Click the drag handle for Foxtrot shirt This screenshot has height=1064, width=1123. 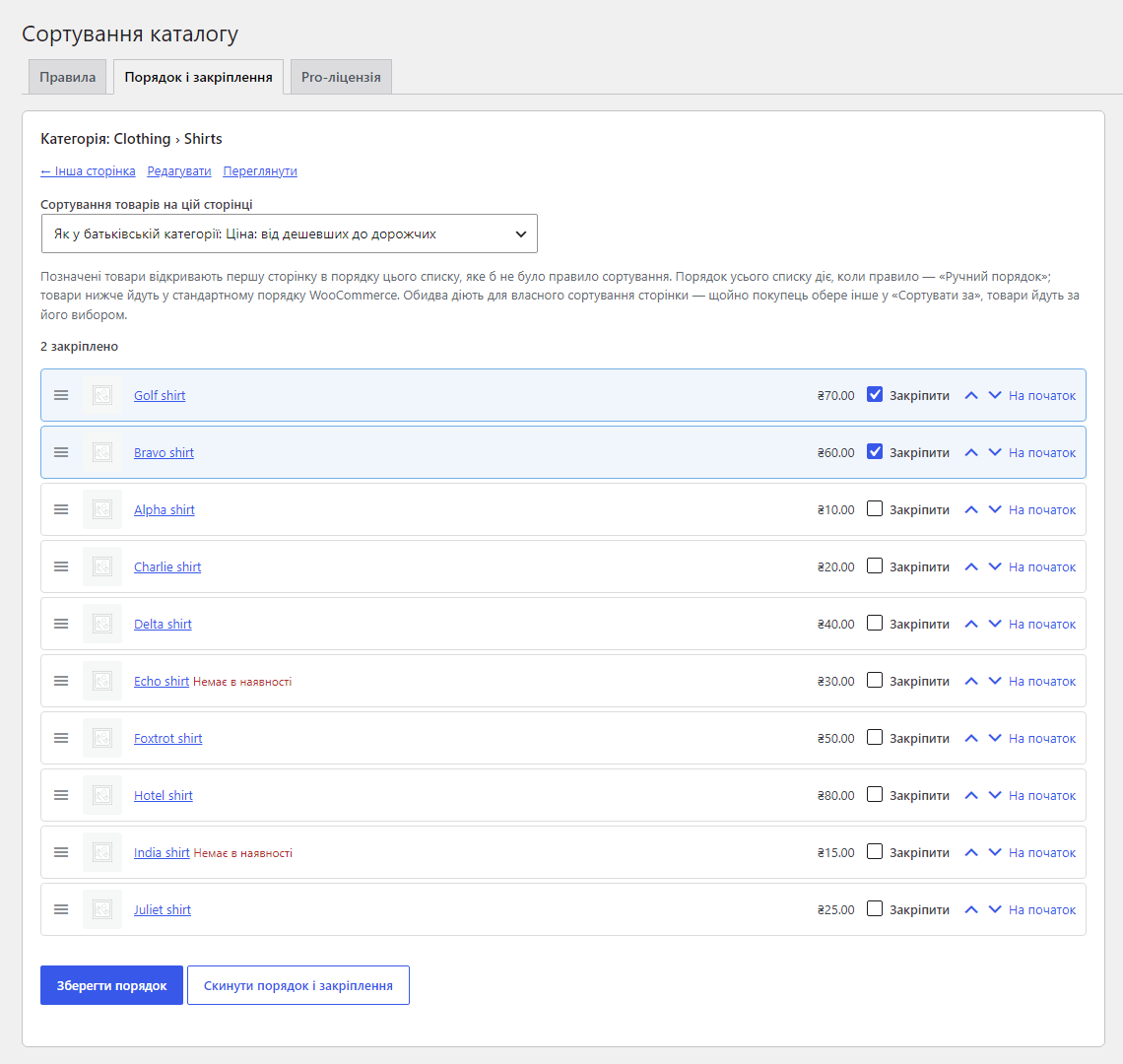(61, 738)
